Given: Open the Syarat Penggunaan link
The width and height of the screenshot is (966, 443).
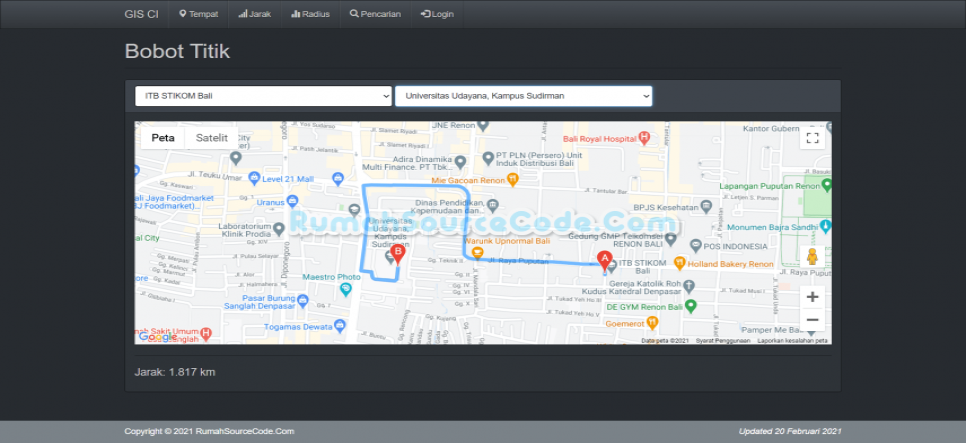Looking at the screenshot, I should coord(723,341).
